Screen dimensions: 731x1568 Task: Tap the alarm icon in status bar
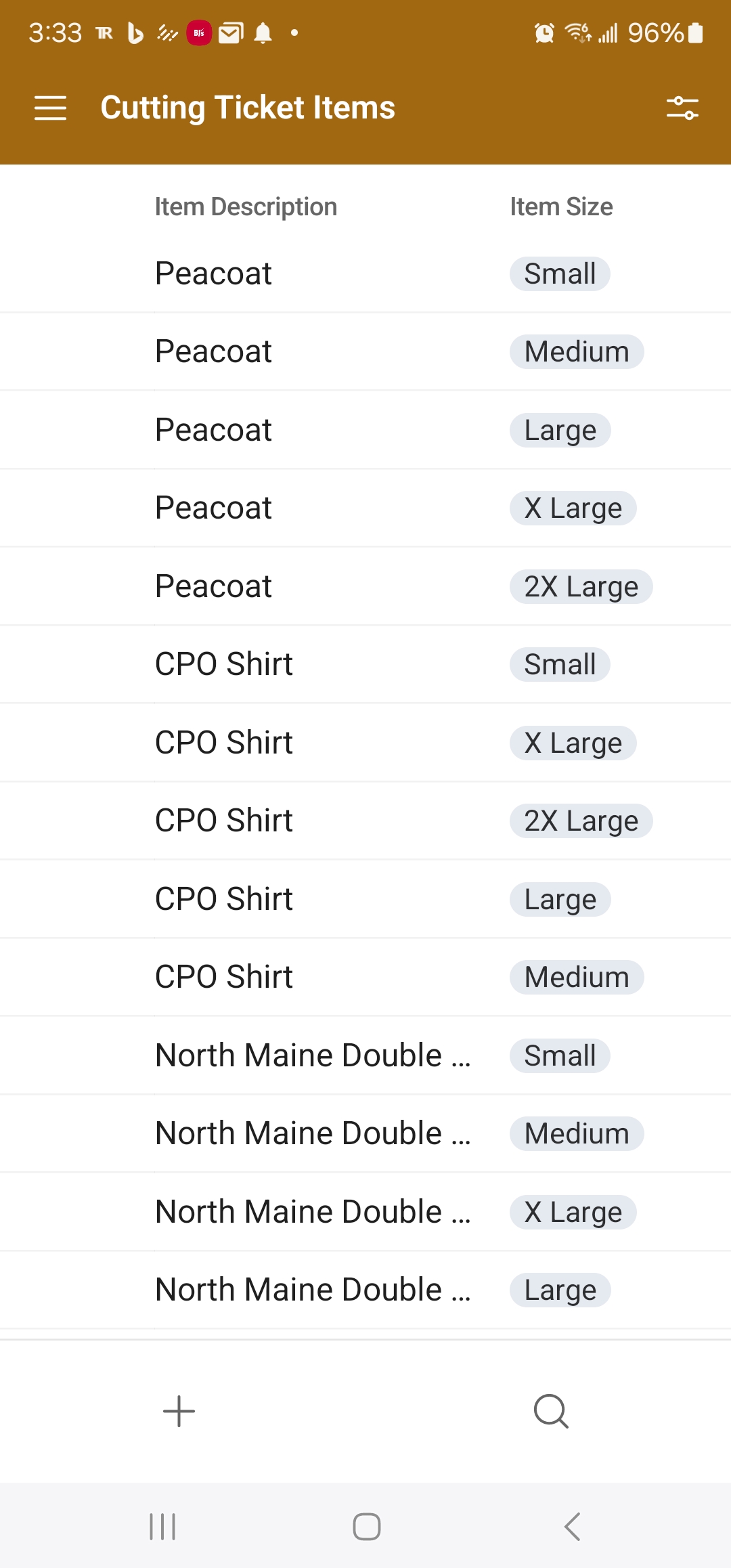tap(544, 32)
